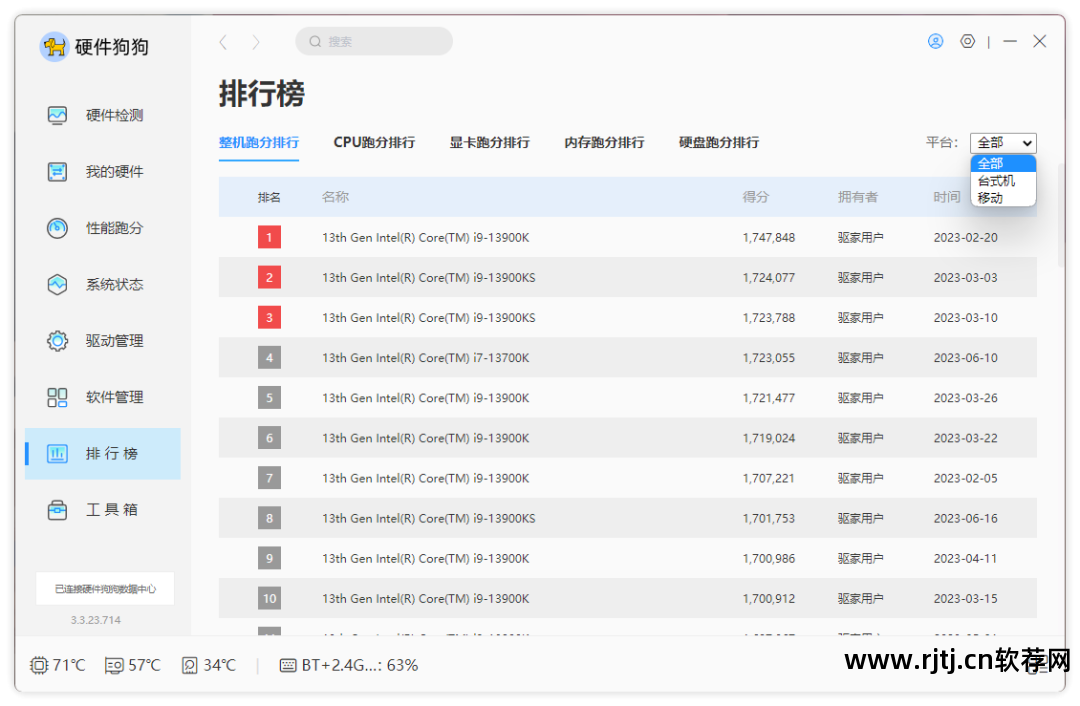The width and height of the screenshot is (1080, 706).
Task: Switch to the 显卡跑分排行 tab
Action: coord(489,142)
